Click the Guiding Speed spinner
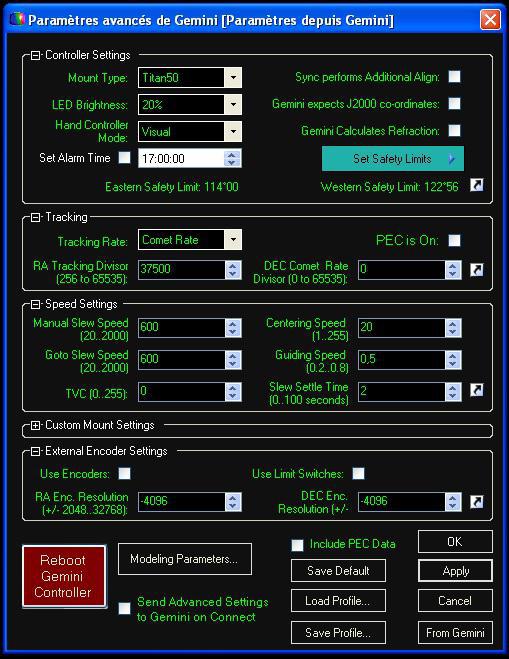Image resolution: width=509 pixels, height=659 pixels. [453, 360]
